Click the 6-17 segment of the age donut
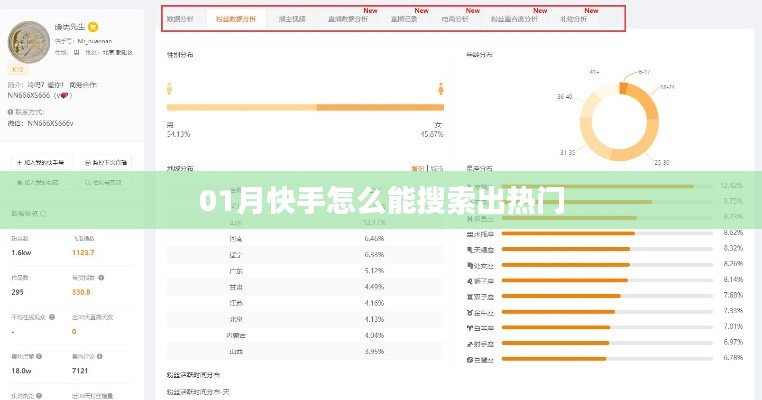 (623, 88)
